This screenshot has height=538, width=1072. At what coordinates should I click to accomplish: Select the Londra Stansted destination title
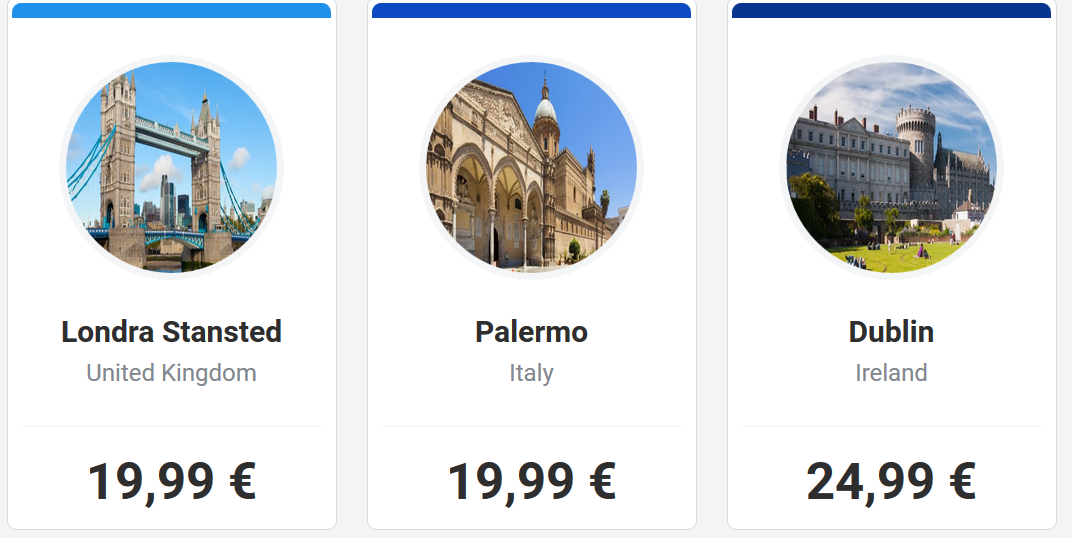pos(172,332)
